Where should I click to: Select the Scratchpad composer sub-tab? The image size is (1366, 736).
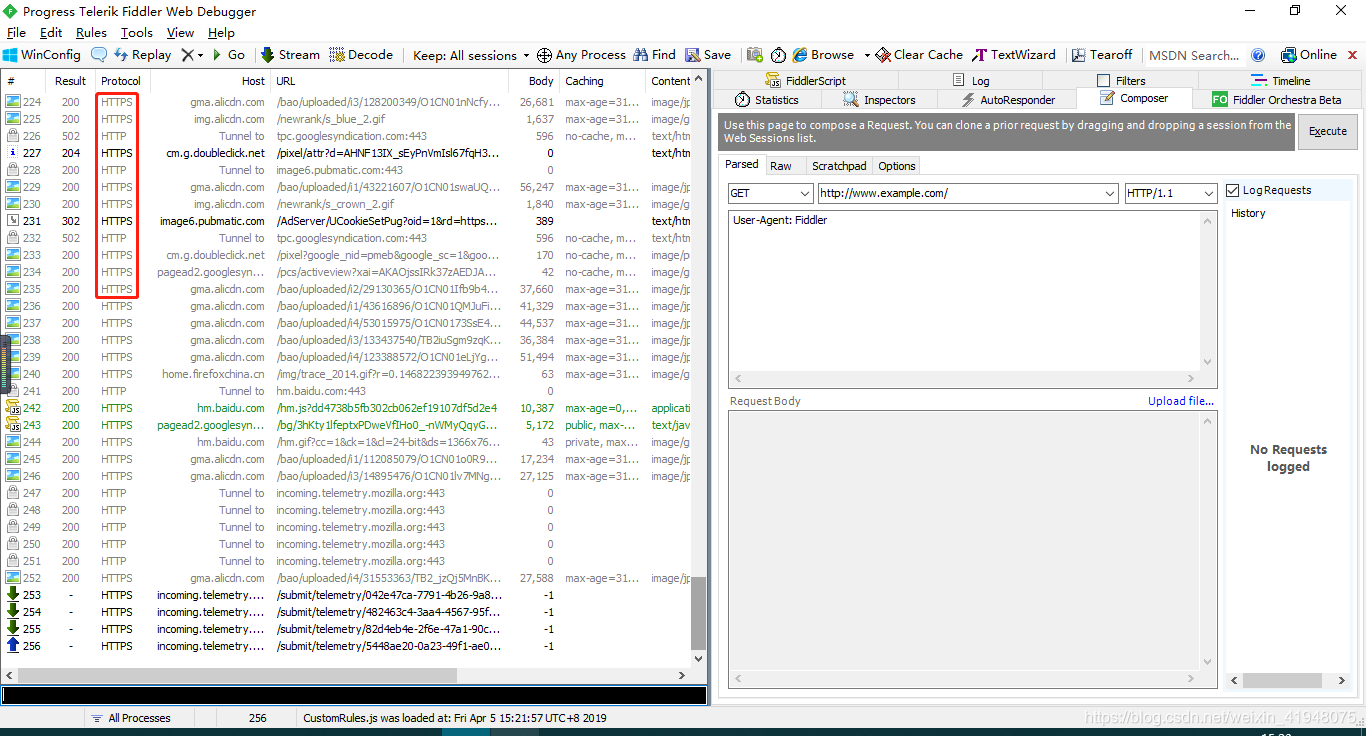(839, 166)
